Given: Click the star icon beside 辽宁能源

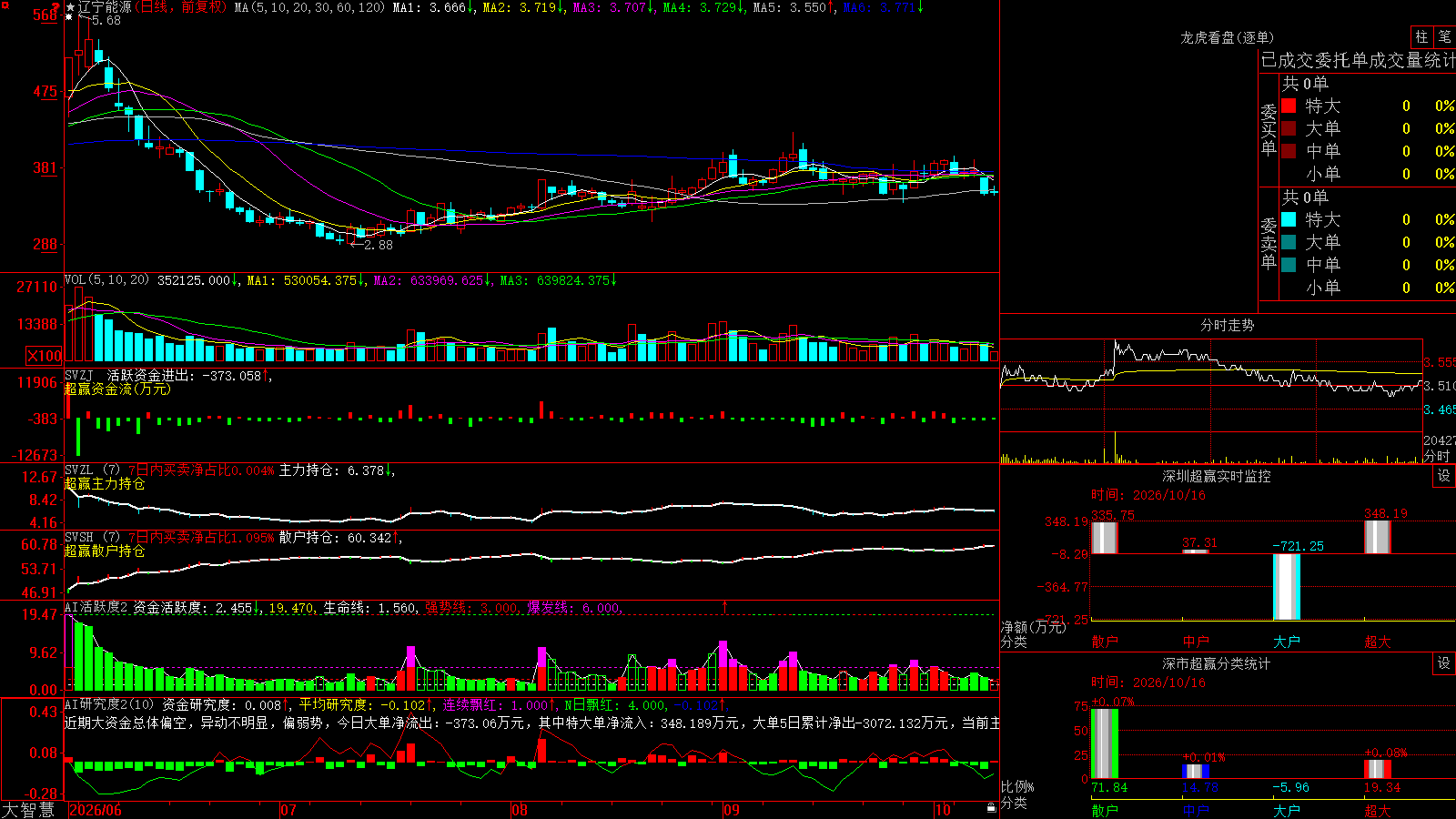Looking at the screenshot, I should 70,7.
